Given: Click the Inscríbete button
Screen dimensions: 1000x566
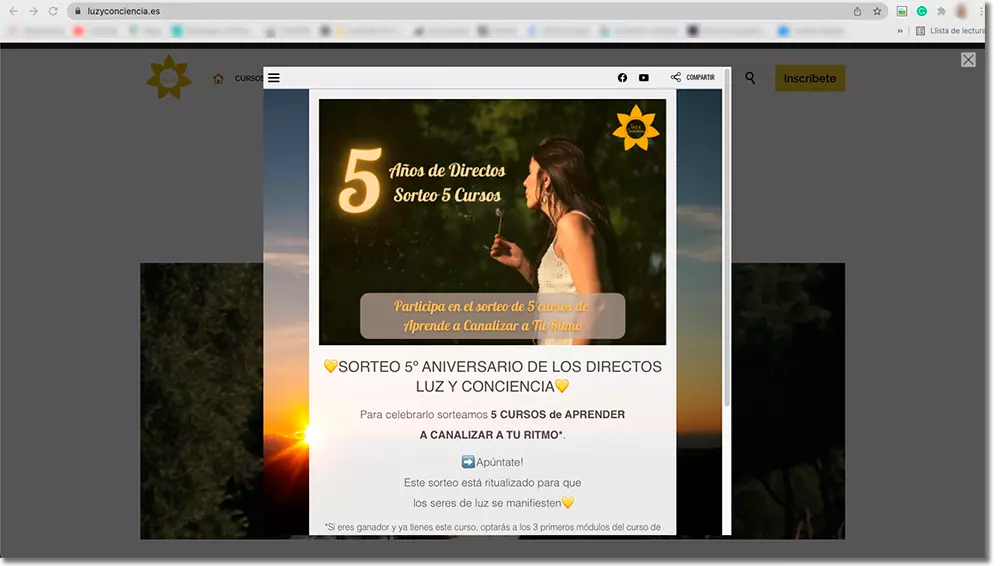Looking at the screenshot, I should point(810,78).
